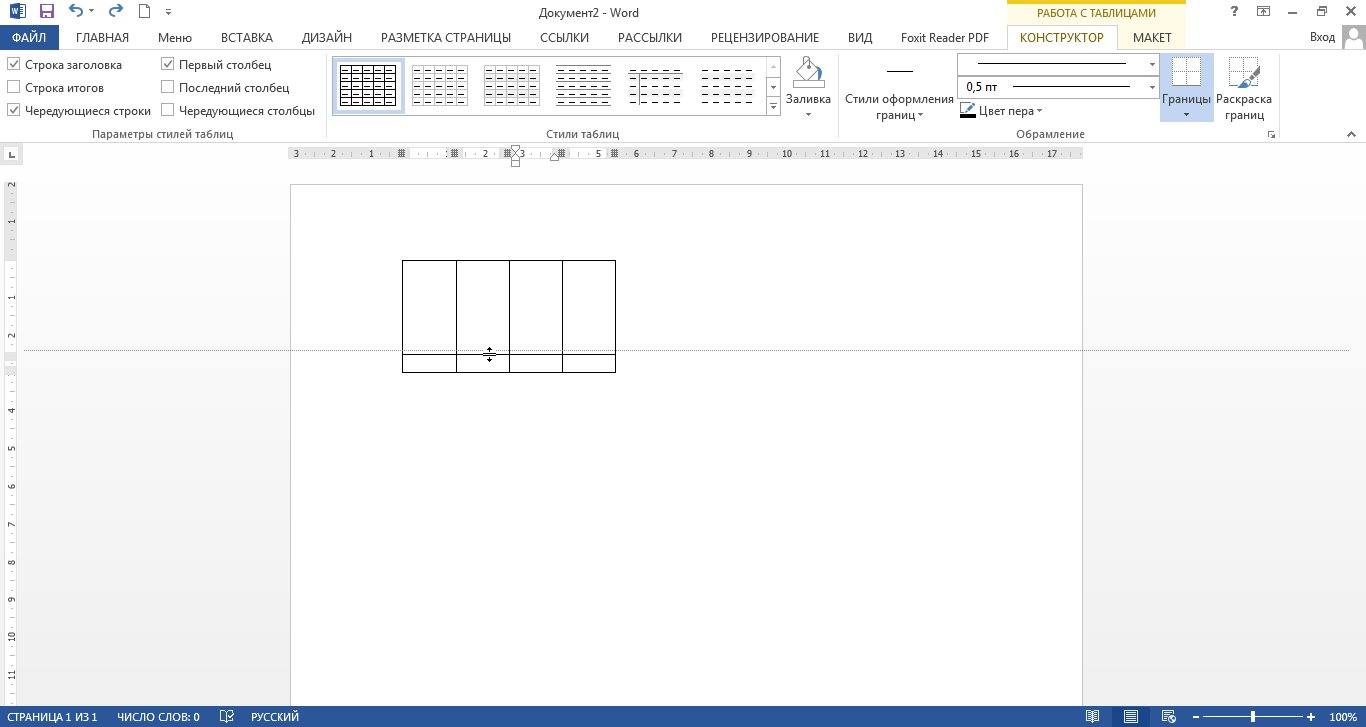The height and width of the screenshot is (727, 1366).
Task: Uncheck the Строка заголовка checkbox
Action: (x=14, y=64)
